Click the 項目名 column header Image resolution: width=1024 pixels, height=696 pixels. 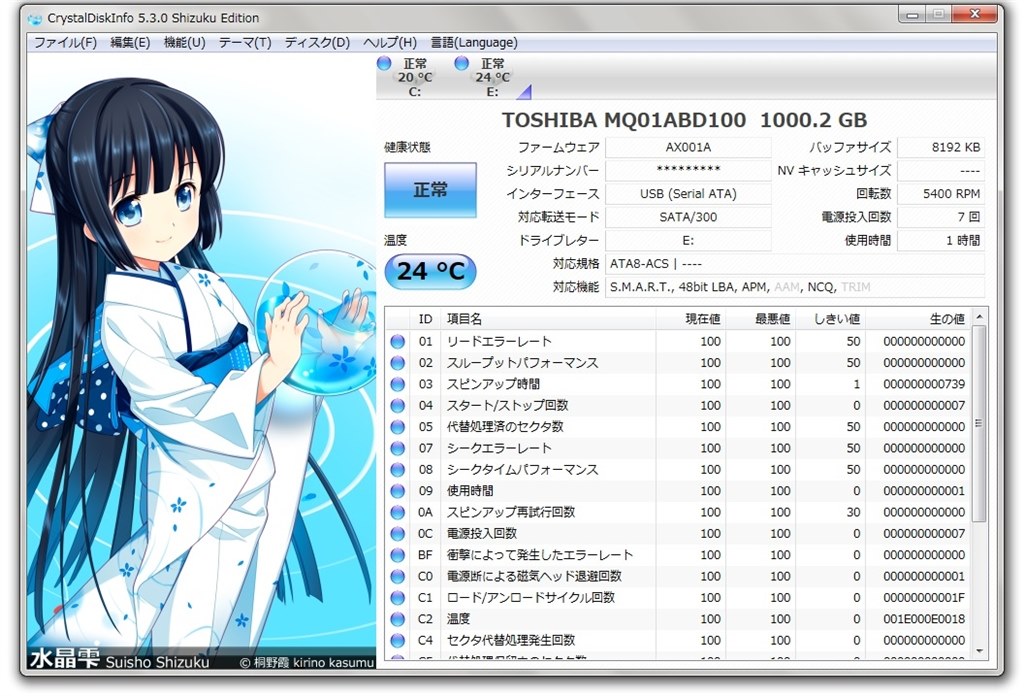coord(464,319)
